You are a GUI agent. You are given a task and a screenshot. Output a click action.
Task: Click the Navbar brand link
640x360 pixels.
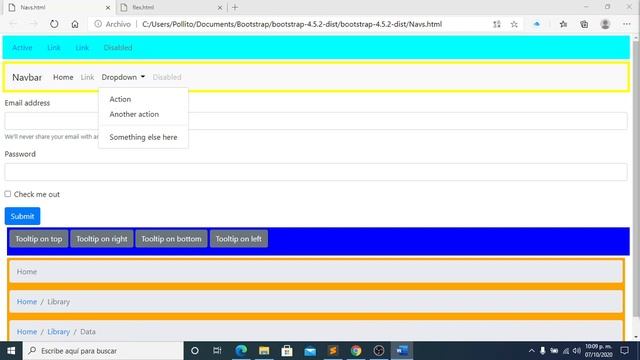click(27, 77)
